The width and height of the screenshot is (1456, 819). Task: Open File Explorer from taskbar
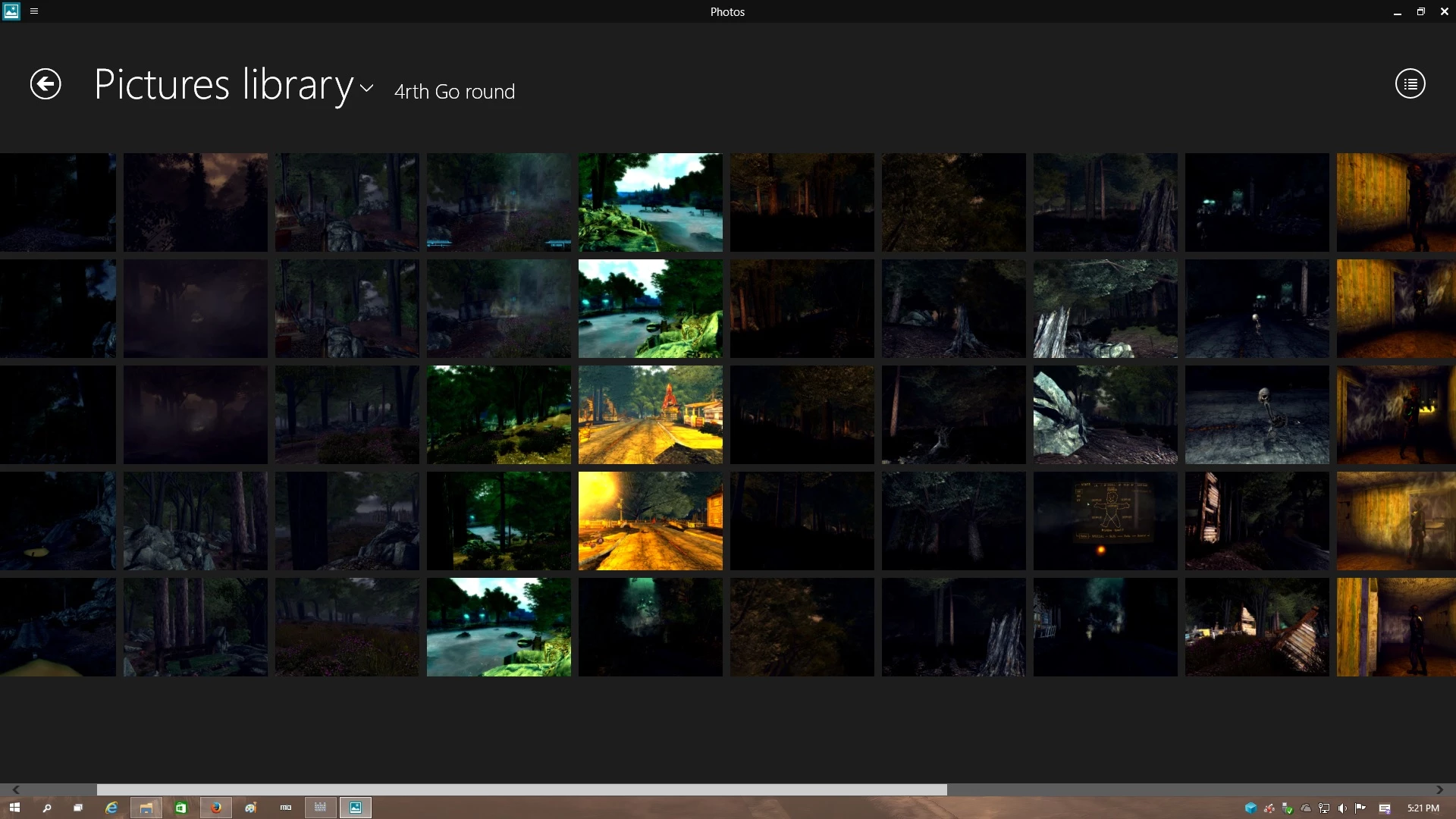click(146, 808)
